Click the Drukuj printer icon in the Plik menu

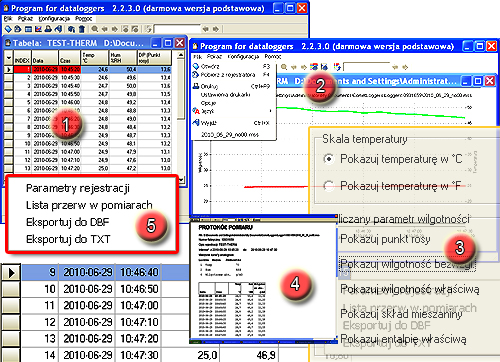coord(196,86)
